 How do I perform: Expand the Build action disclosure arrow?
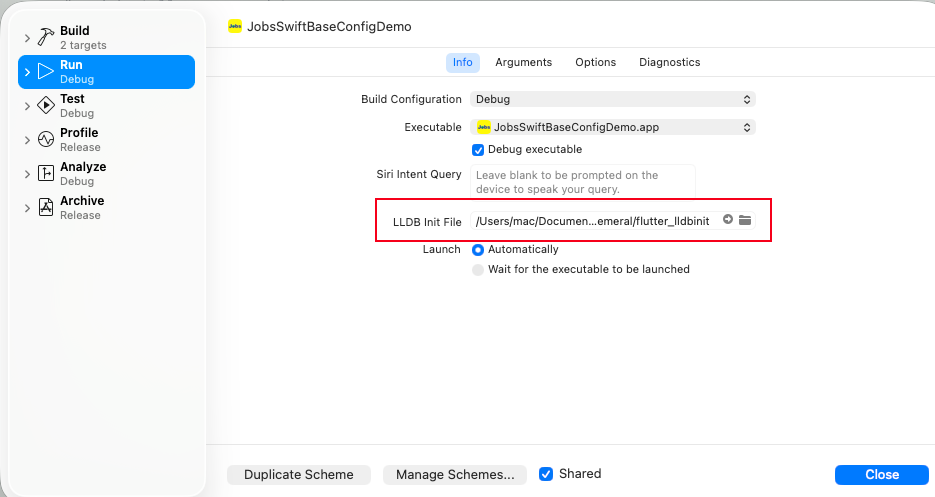click(27, 38)
